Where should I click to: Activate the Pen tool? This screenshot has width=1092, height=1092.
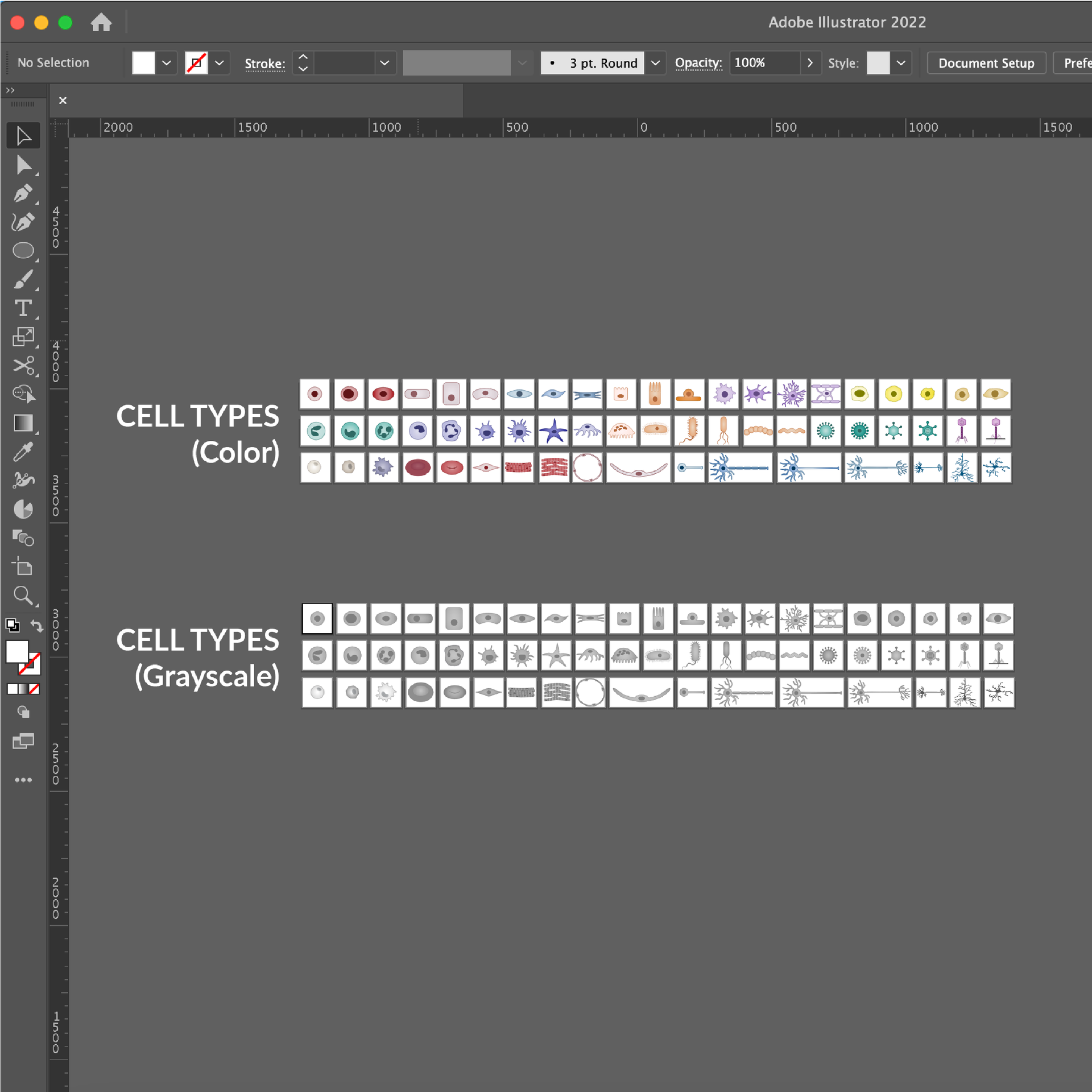(x=23, y=193)
